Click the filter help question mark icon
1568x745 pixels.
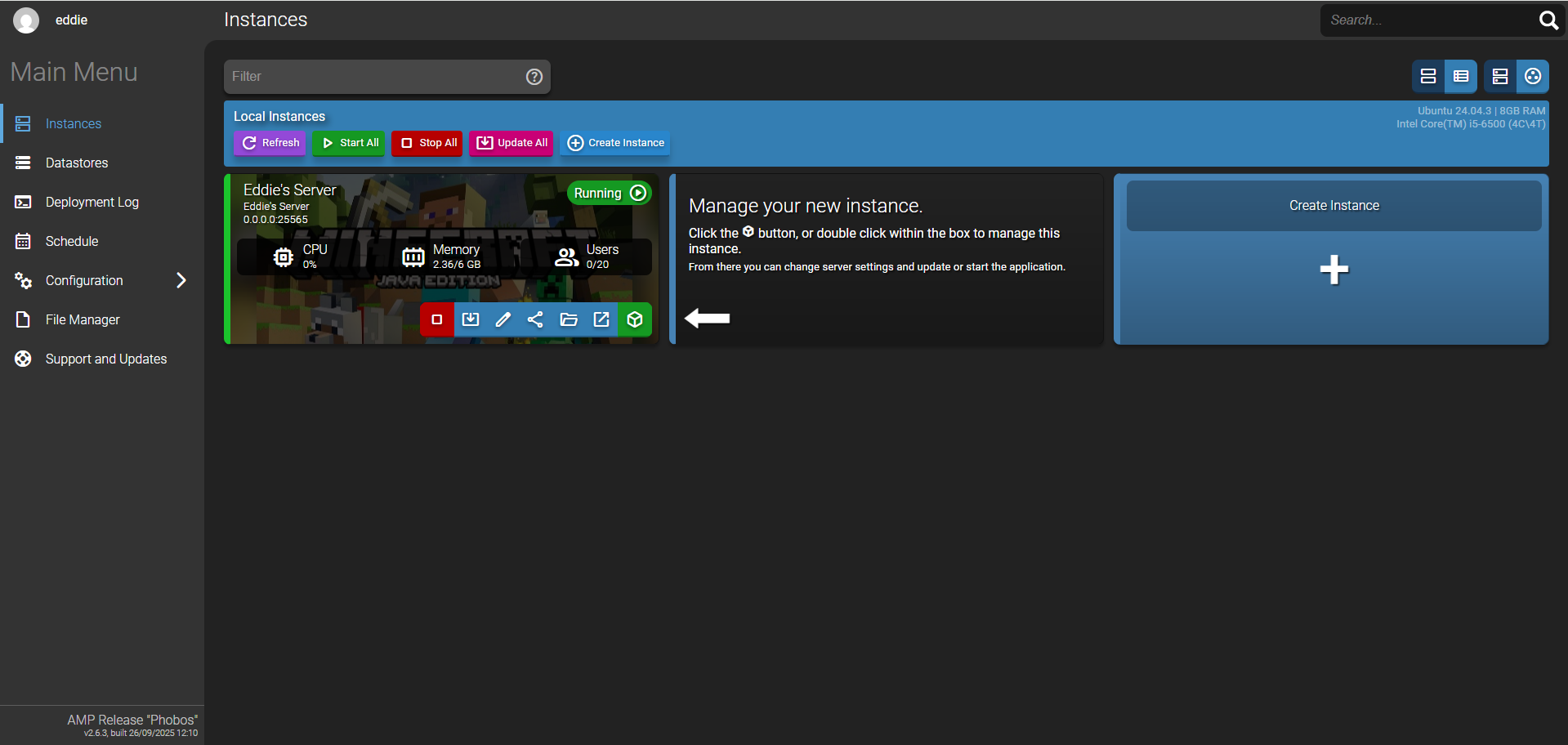click(x=534, y=77)
